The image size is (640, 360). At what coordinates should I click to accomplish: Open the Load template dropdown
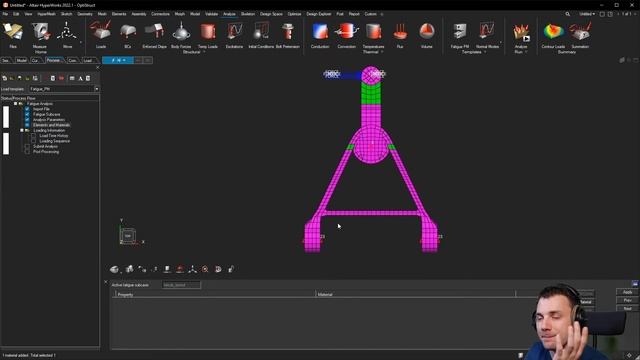(x=97, y=89)
